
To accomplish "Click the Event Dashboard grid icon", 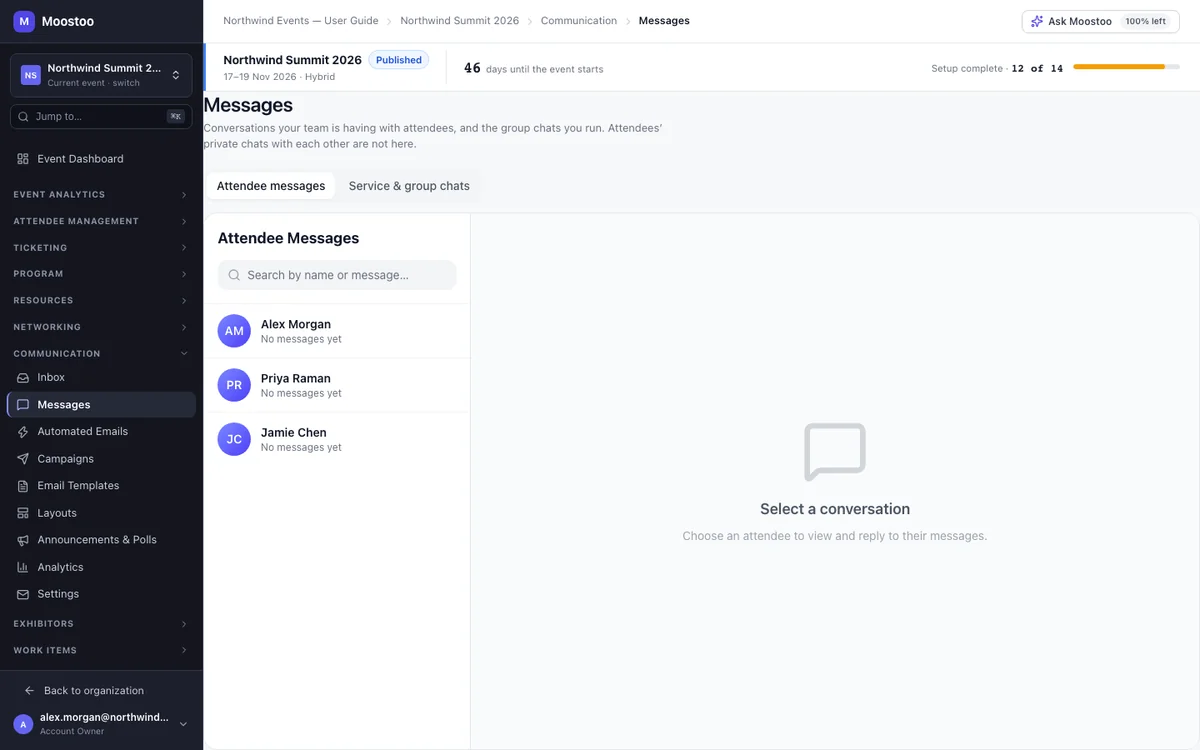I will 23,159.
